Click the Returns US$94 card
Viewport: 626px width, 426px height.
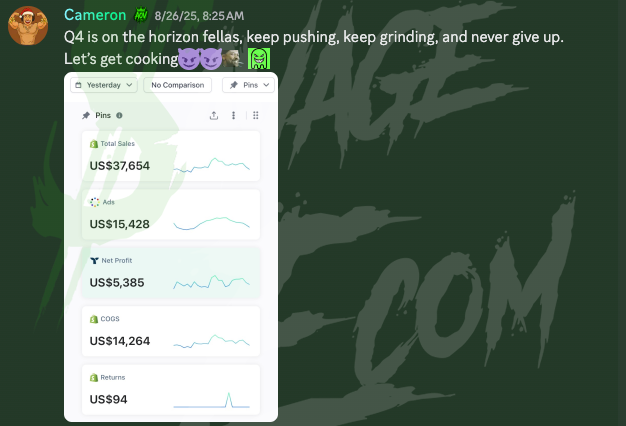(171, 388)
